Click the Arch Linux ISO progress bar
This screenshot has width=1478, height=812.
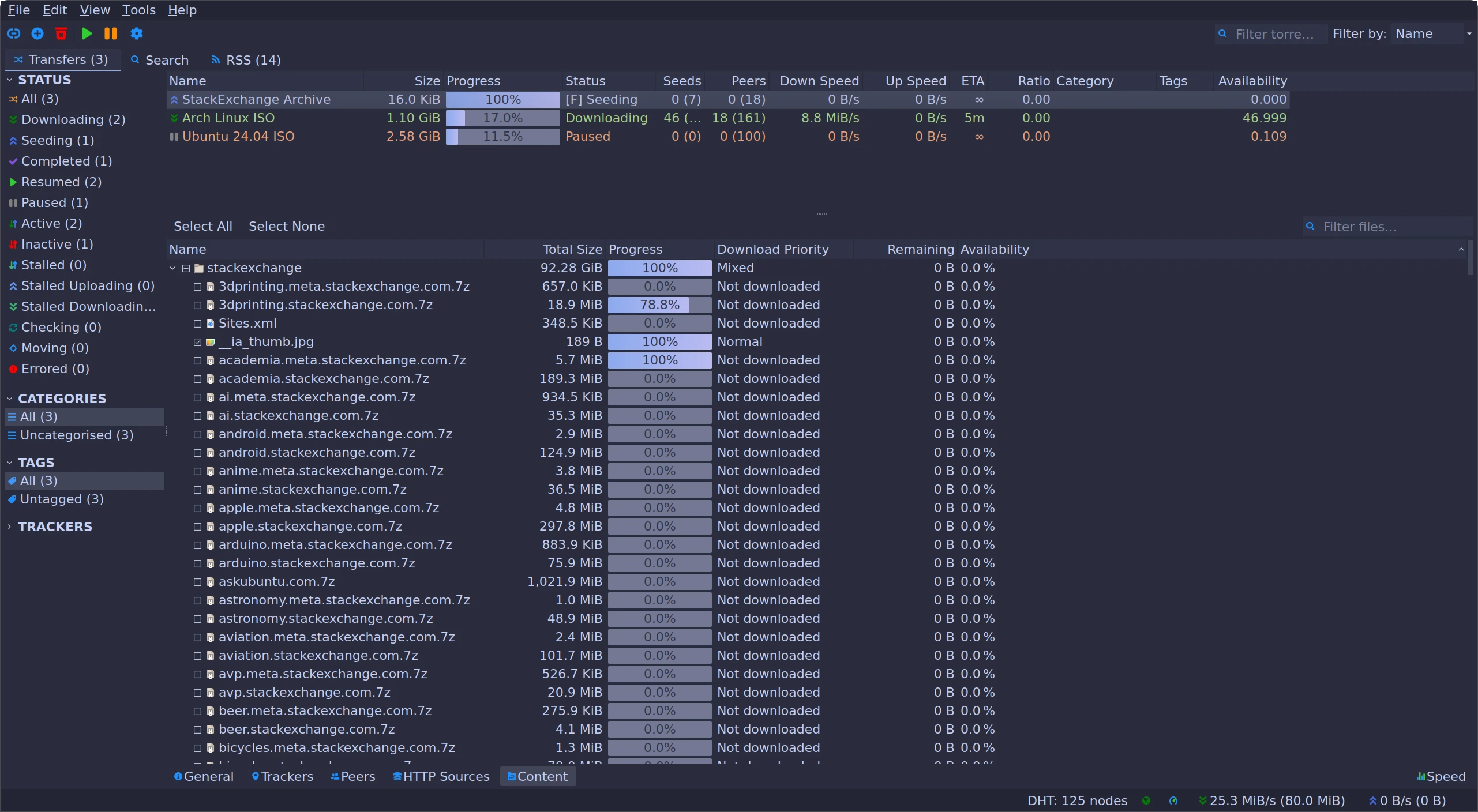tap(502, 118)
